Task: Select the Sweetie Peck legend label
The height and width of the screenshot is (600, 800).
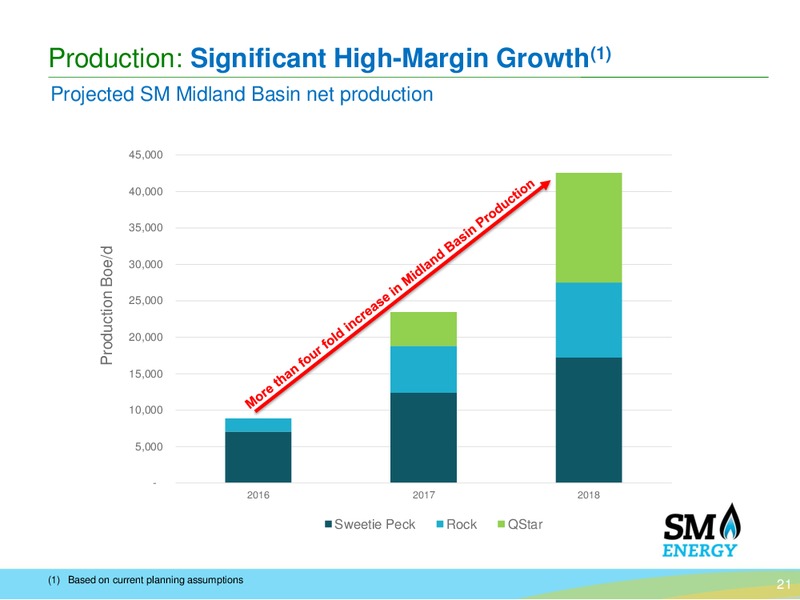Action: [375, 524]
